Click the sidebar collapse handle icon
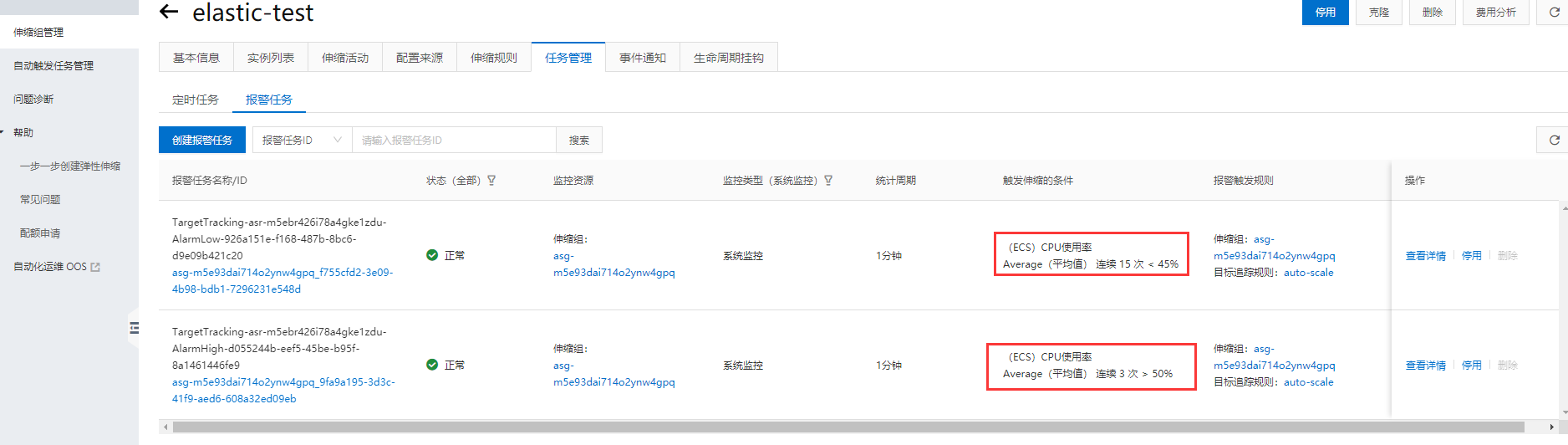 [134, 328]
